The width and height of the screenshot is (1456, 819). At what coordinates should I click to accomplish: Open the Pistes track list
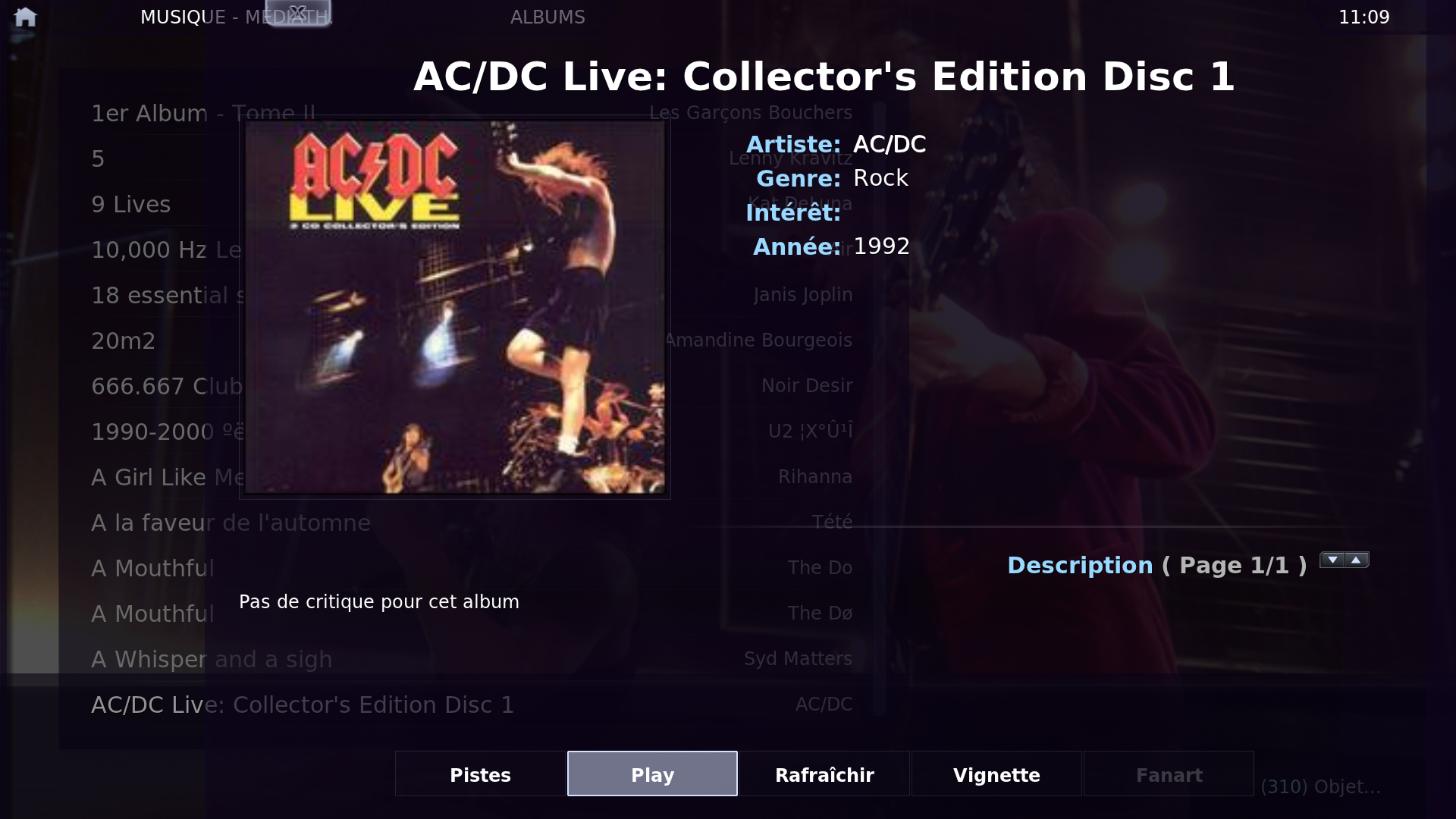click(x=480, y=773)
